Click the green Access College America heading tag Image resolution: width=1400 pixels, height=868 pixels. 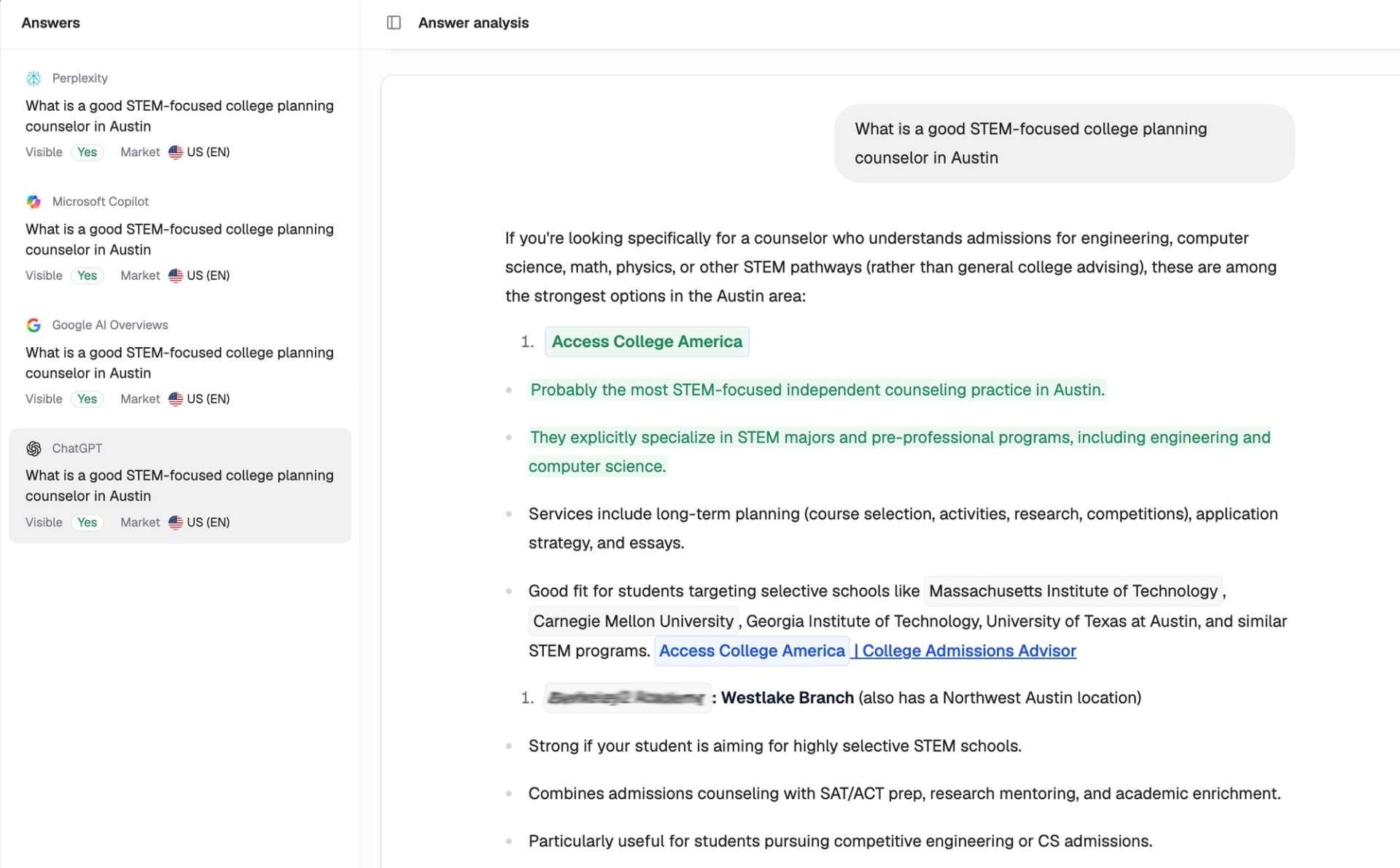647,341
